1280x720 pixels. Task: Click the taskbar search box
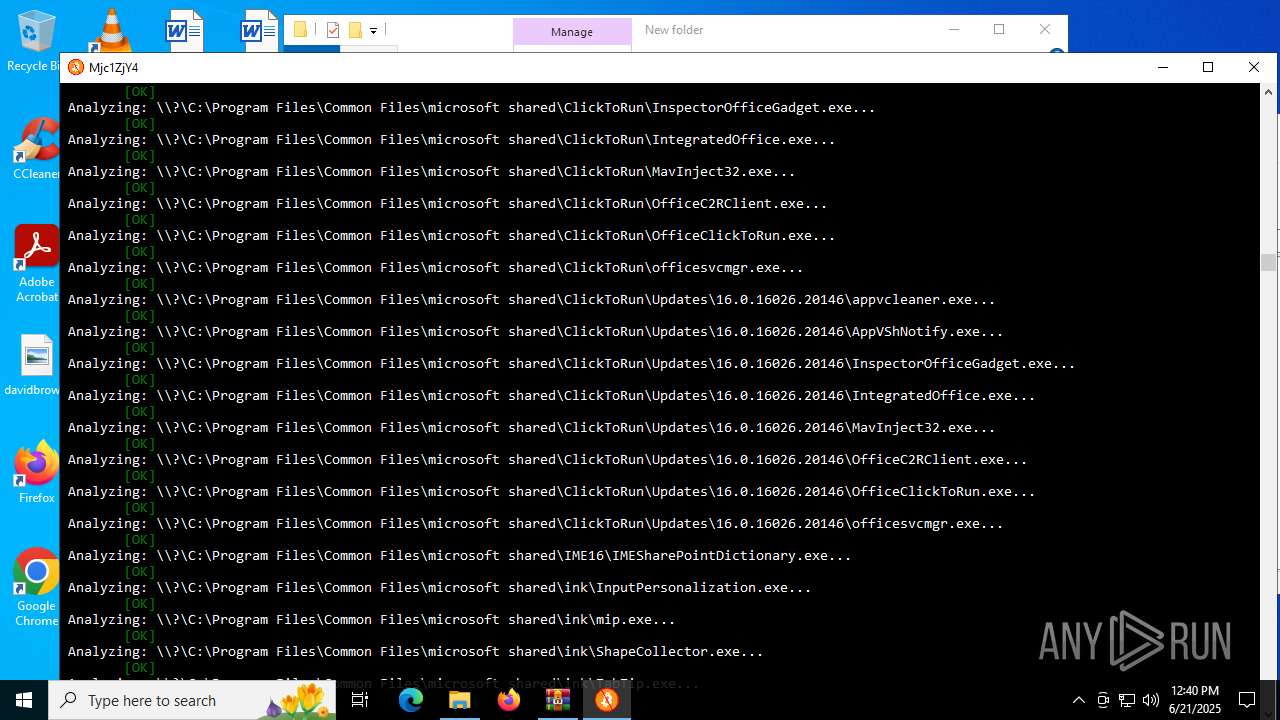192,700
